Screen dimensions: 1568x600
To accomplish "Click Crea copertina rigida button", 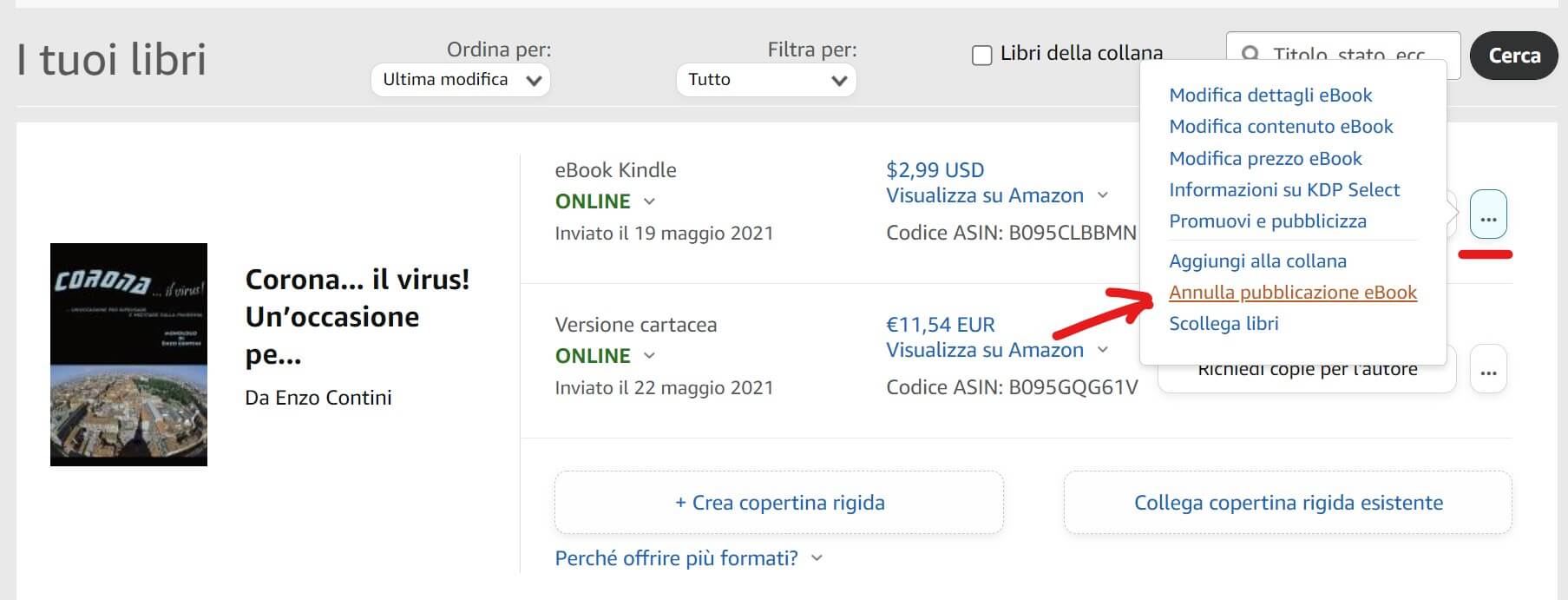I will click(x=779, y=503).
